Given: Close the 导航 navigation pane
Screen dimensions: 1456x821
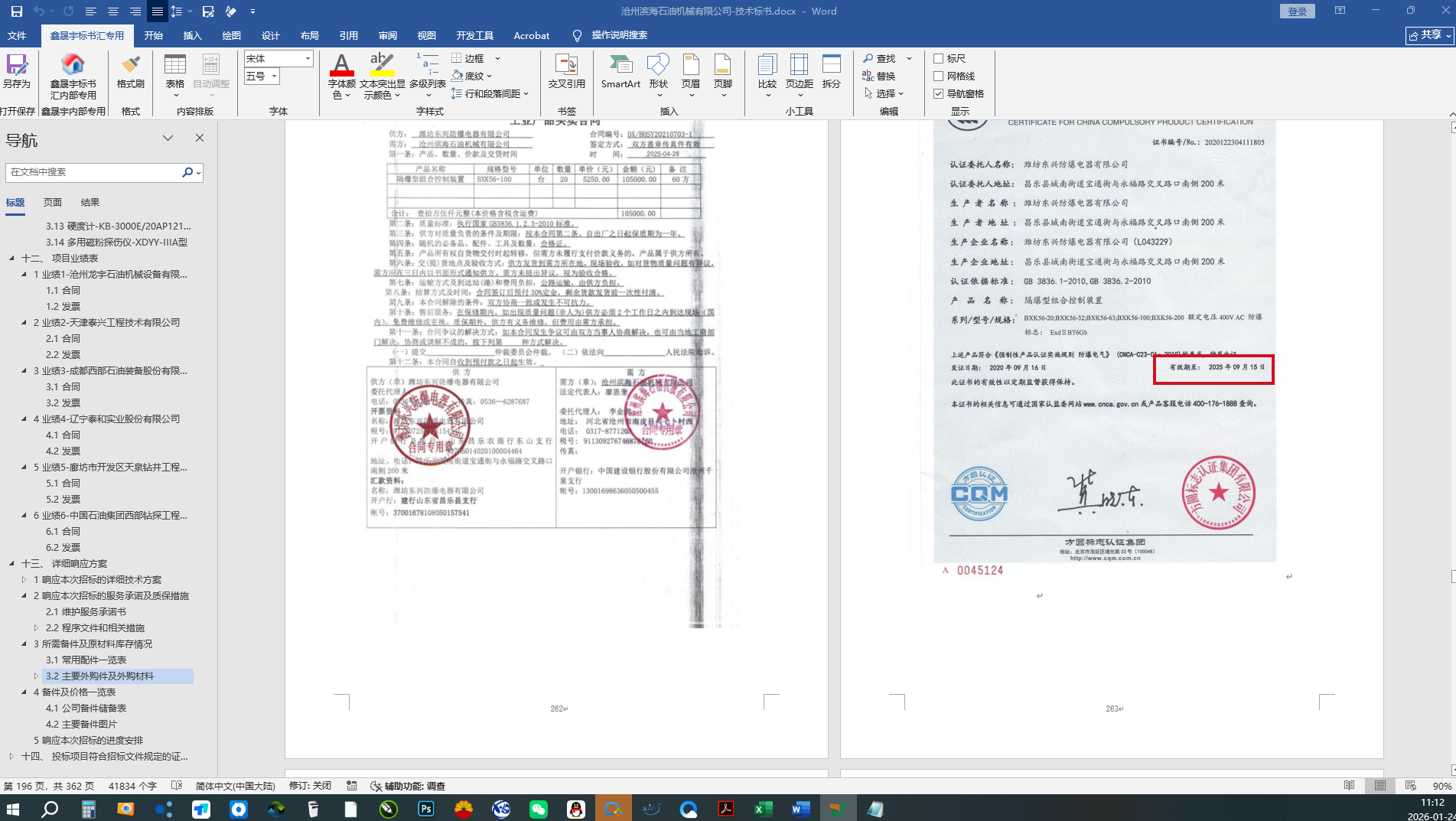Looking at the screenshot, I should click(x=200, y=138).
